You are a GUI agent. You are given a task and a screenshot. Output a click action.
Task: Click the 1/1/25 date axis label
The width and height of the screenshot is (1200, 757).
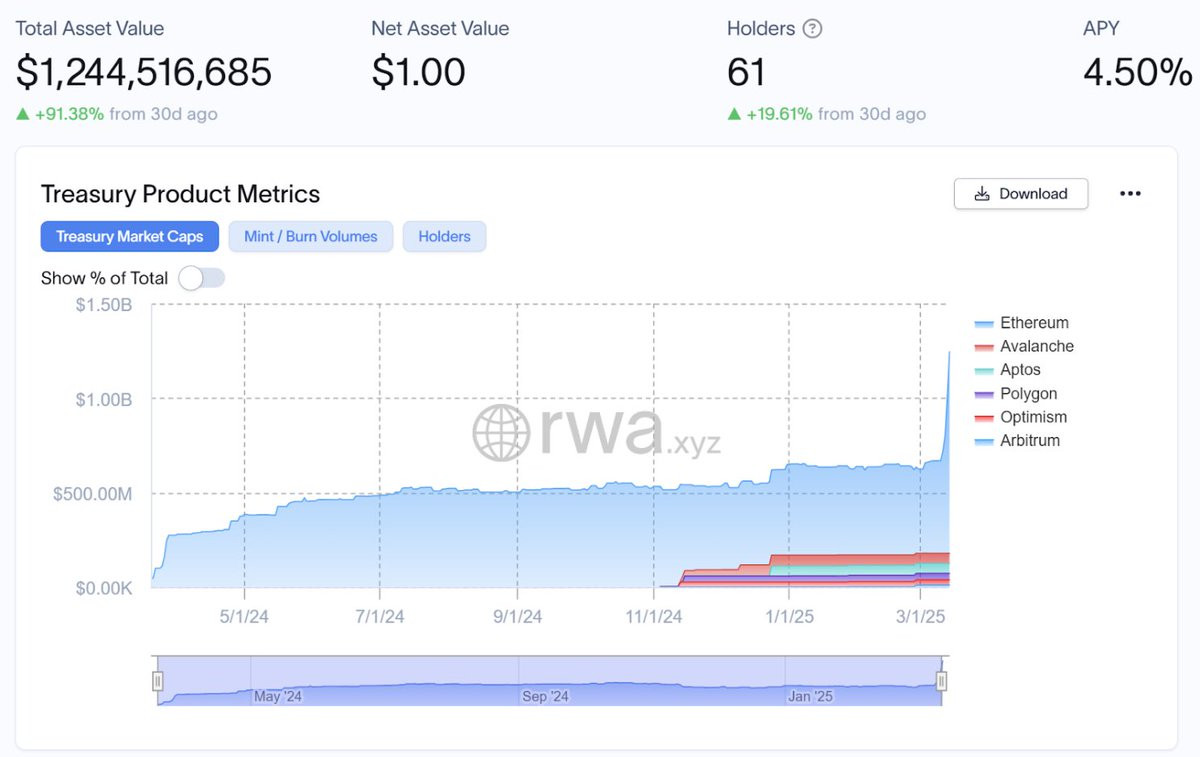pyautogui.click(x=789, y=616)
